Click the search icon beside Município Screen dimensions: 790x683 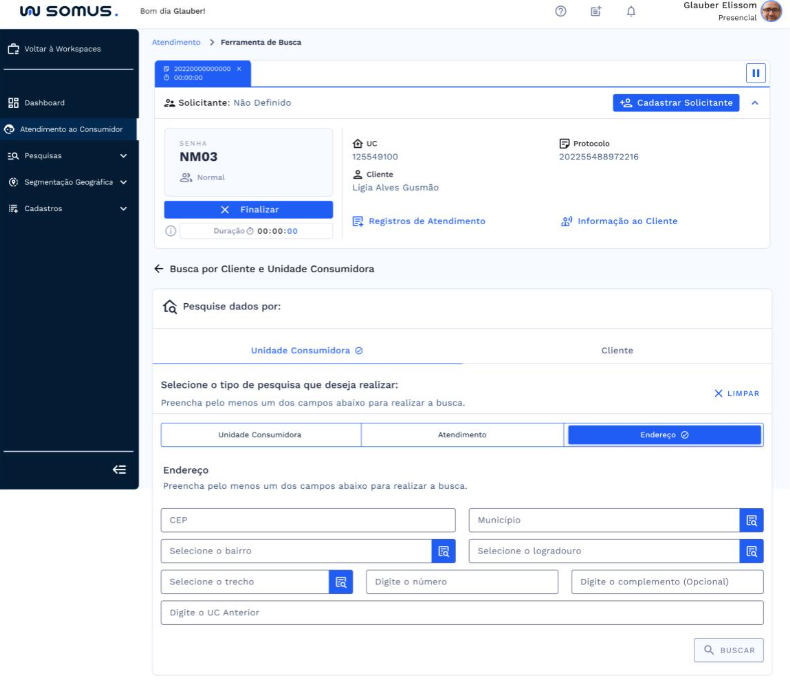[751, 520]
